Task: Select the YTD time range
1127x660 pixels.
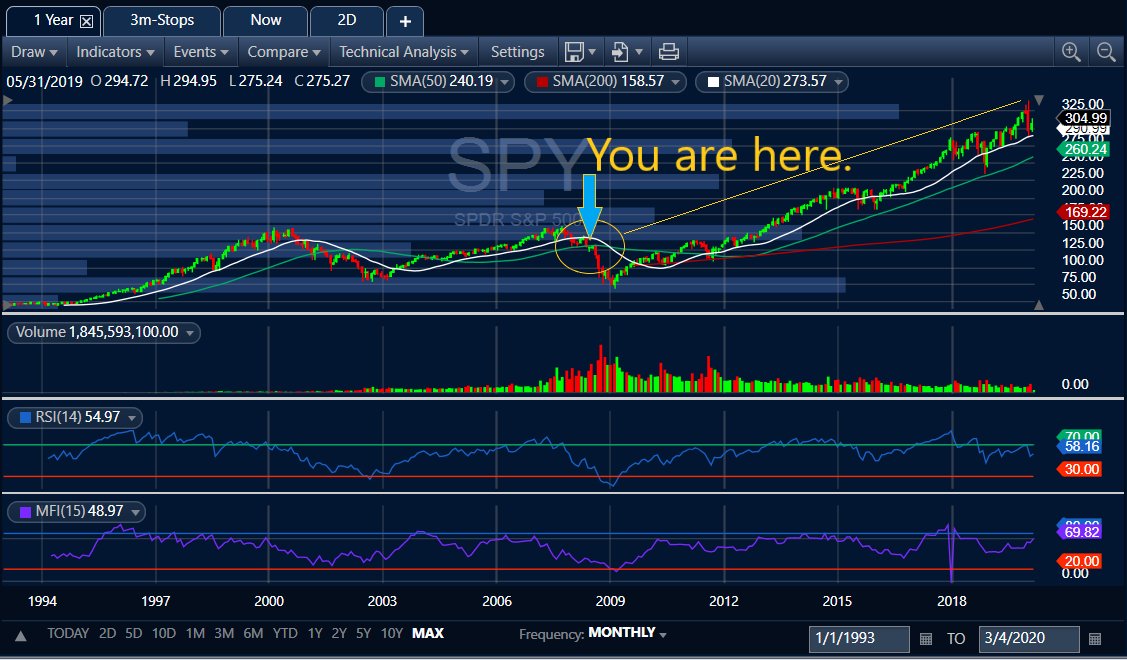Action: pyautogui.click(x=285, y=633)
